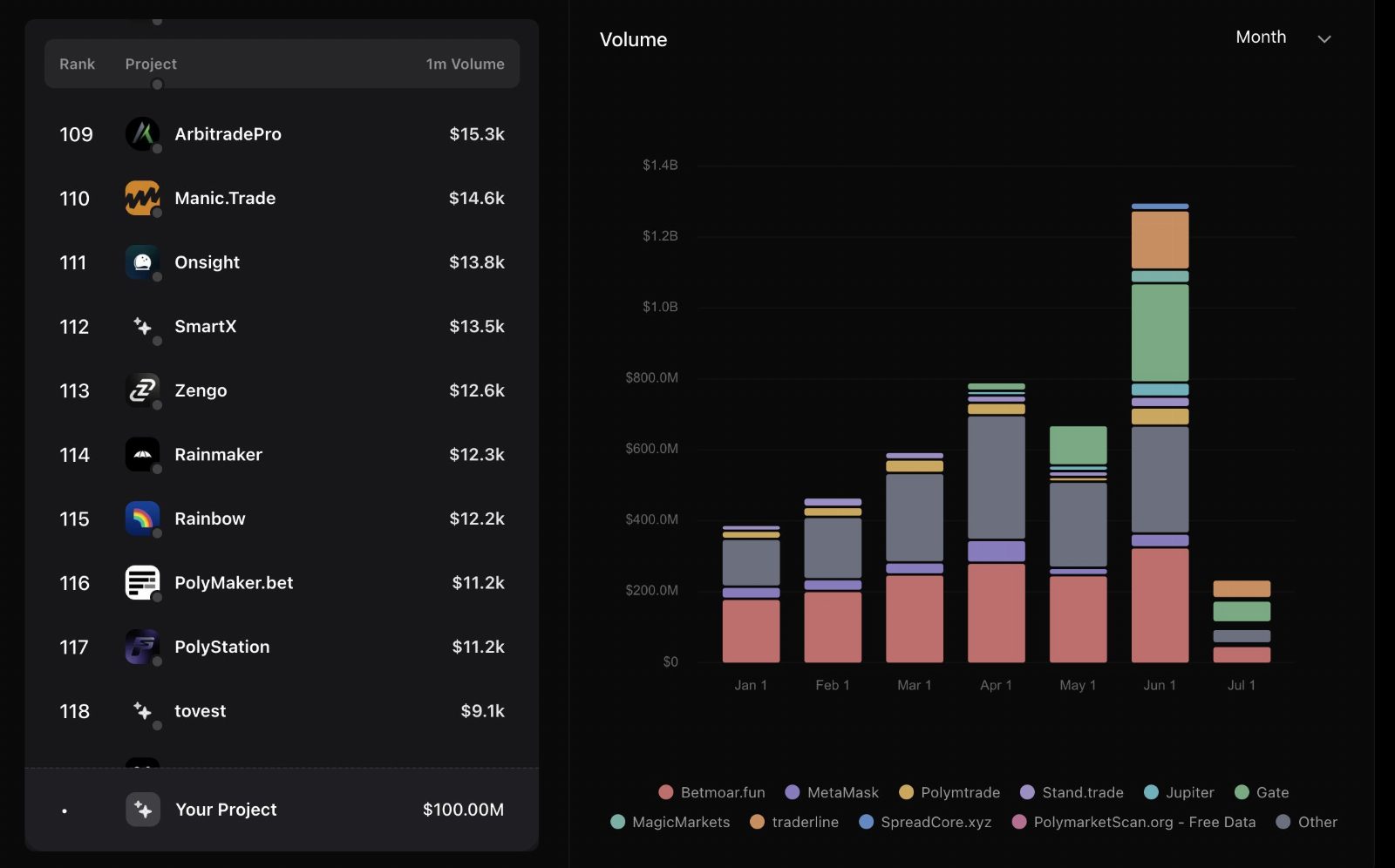
Task: Toggle Betmoar.fun series in chart legend
Action: 711,792
